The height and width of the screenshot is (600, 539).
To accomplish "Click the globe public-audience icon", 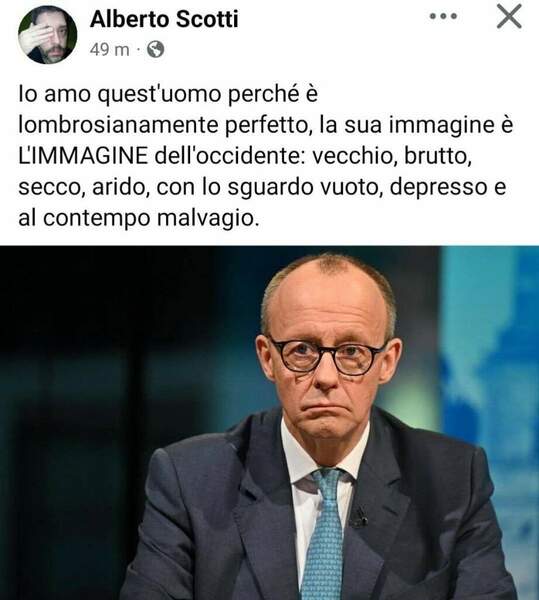I will coord(156,49).
